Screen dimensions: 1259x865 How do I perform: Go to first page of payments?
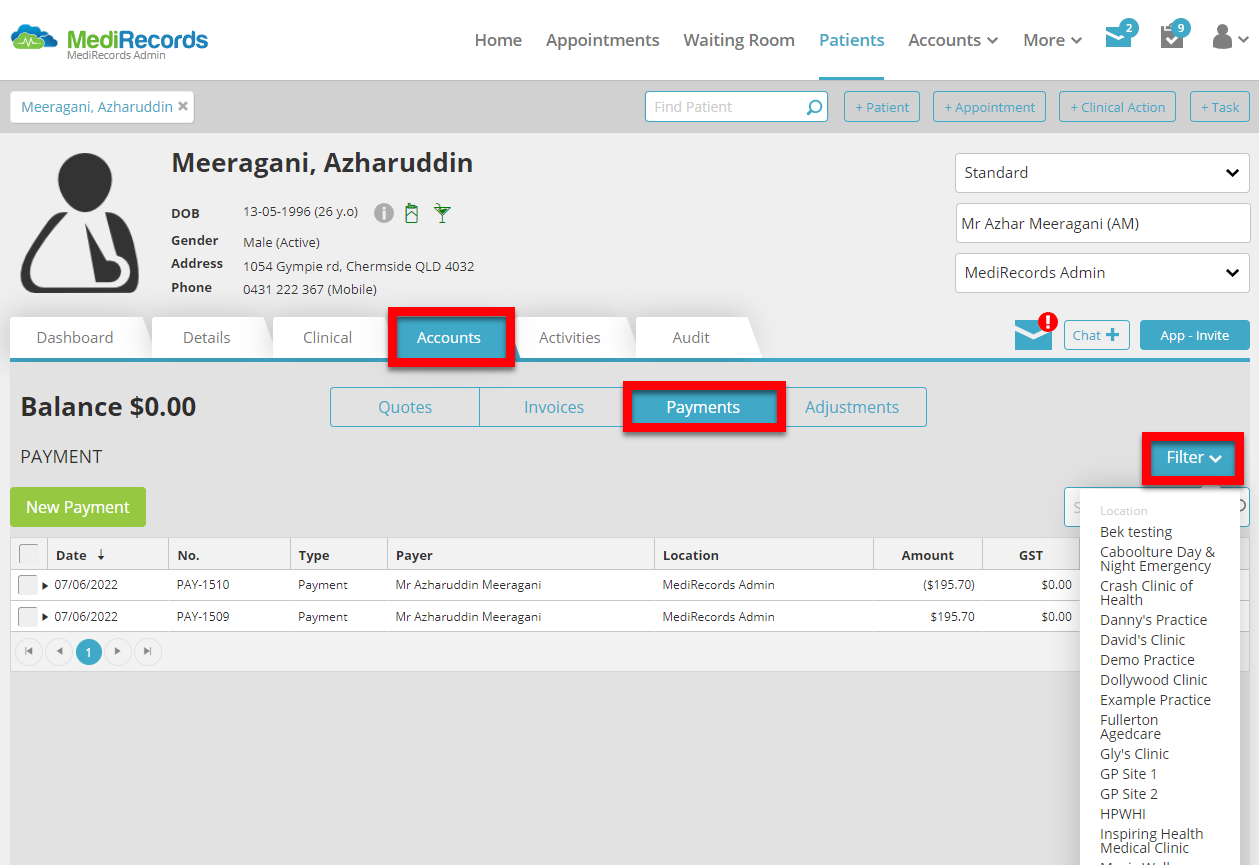[29, 652]
